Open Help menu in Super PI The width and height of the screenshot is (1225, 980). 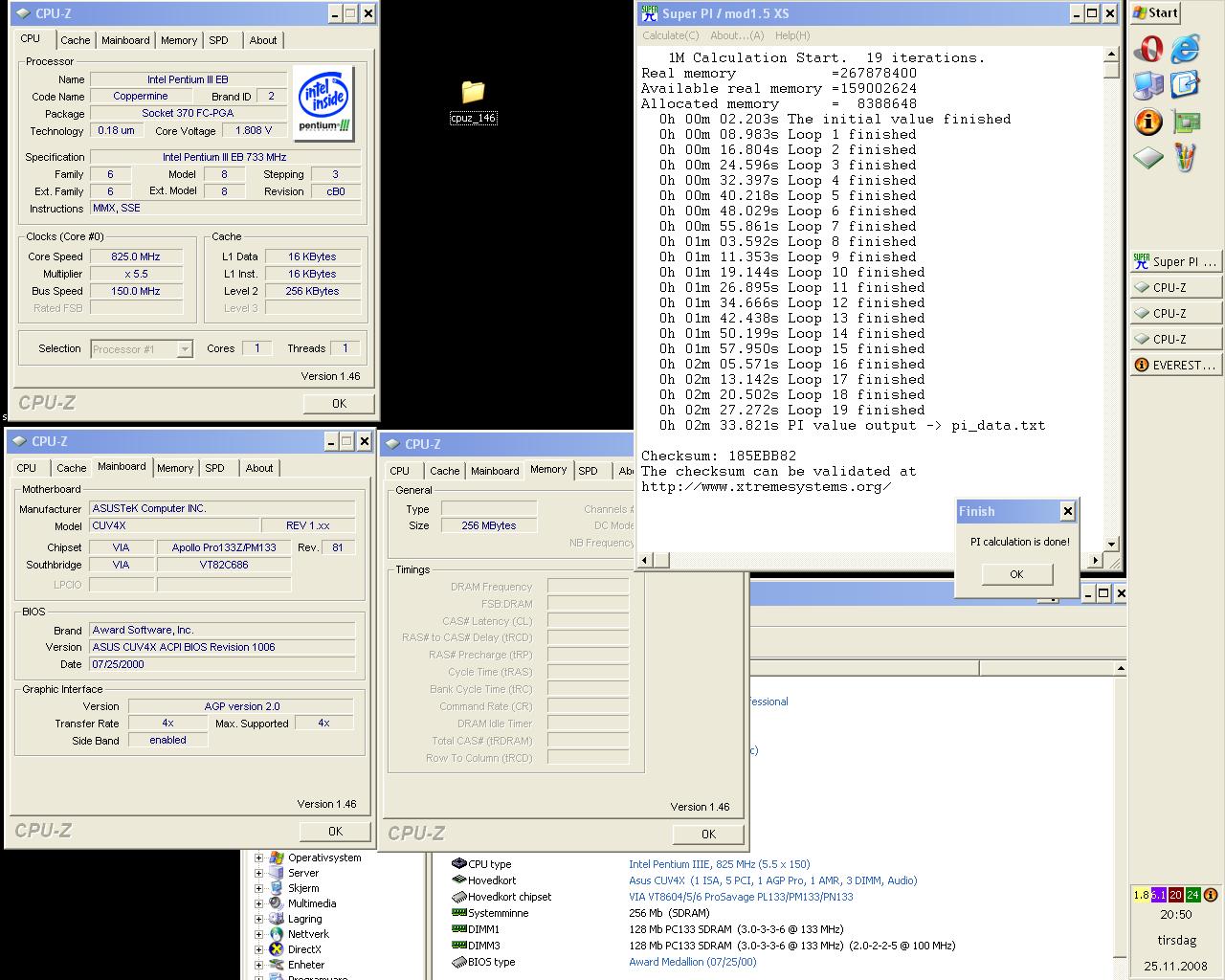point(792,35)
